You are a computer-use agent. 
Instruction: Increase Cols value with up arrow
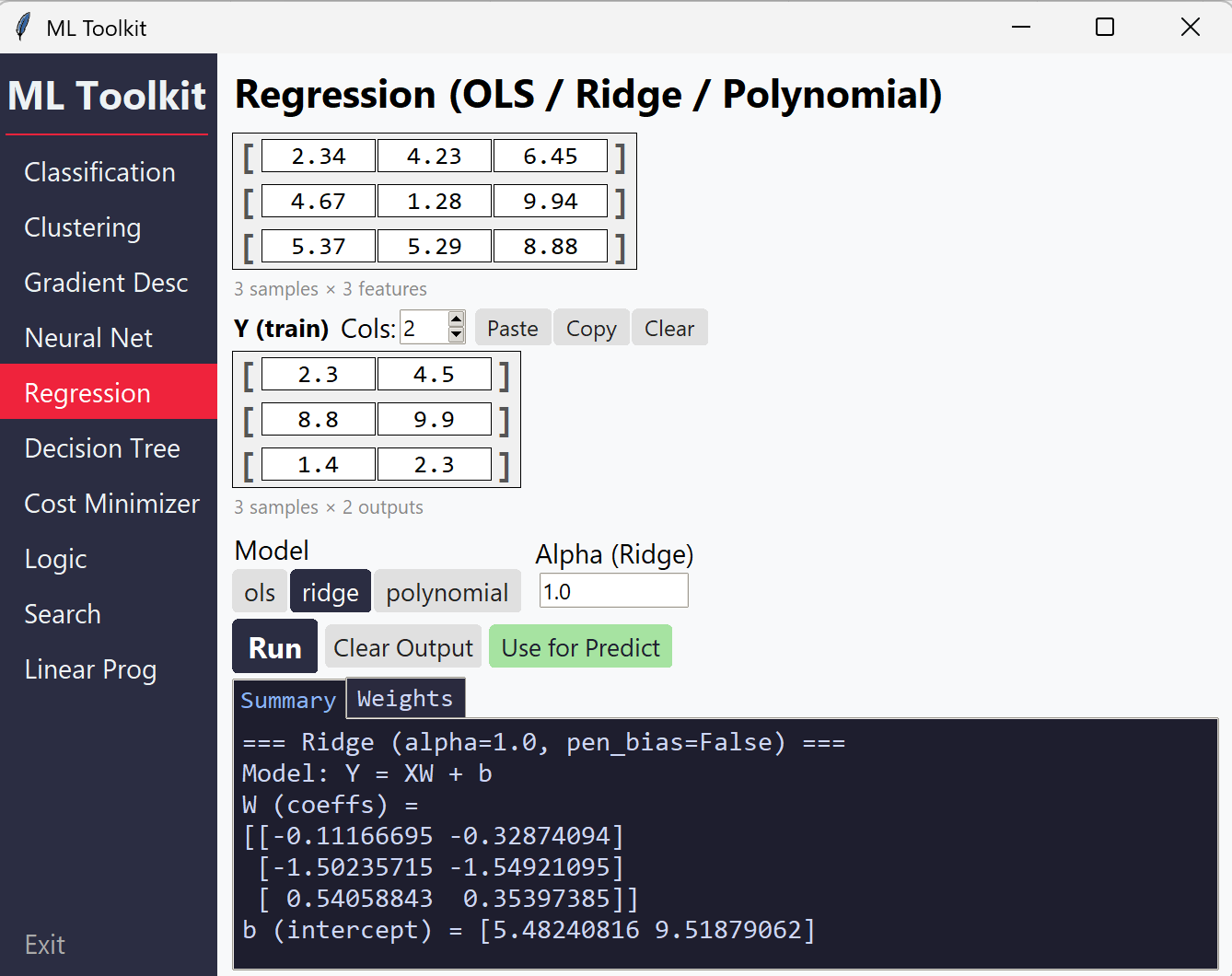click(456, 320)
